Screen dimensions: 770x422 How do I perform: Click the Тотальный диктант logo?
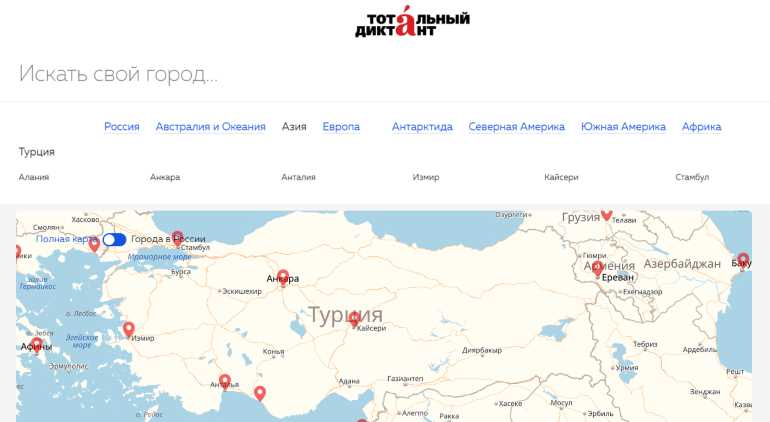412,23
